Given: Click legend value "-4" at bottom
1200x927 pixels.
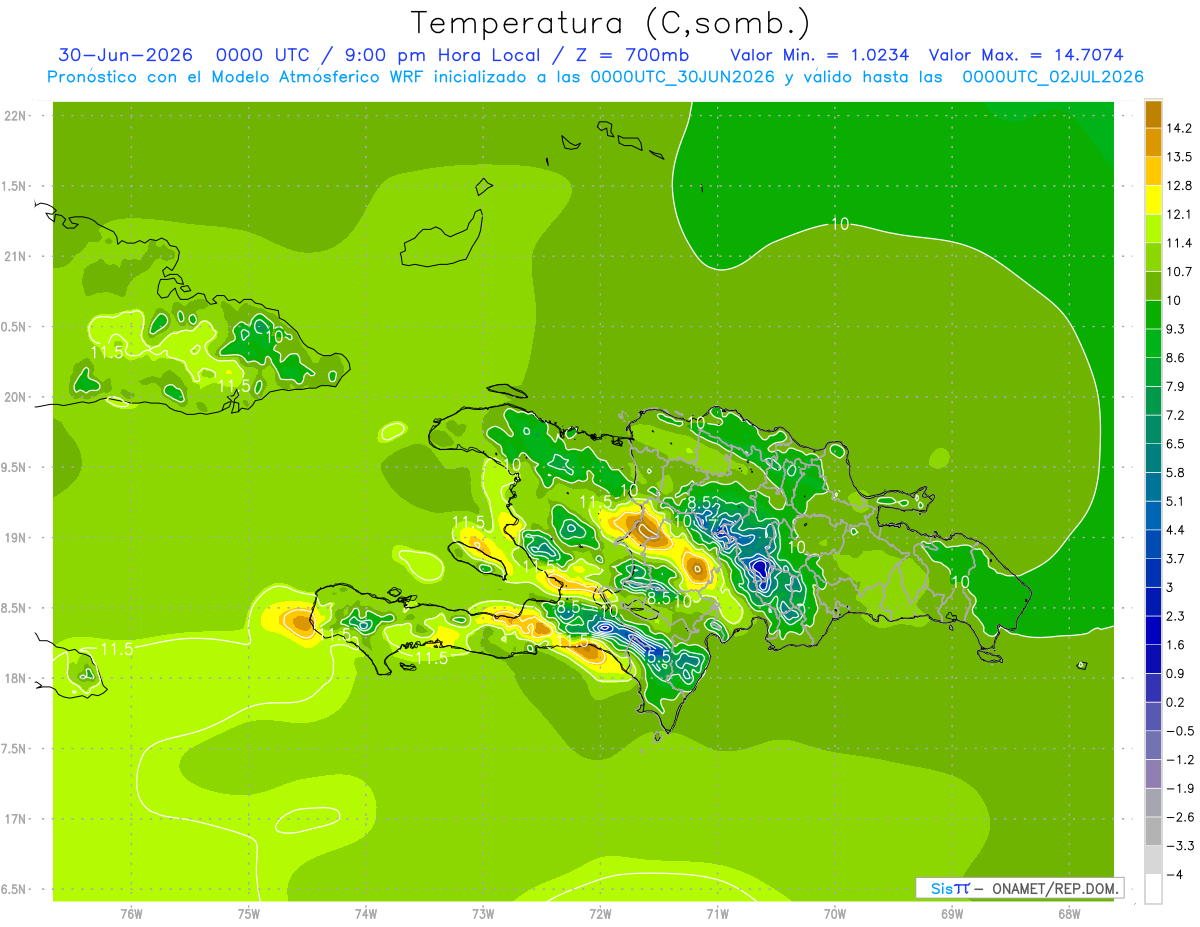Looking at the screenshot, I should (1173, 874).
